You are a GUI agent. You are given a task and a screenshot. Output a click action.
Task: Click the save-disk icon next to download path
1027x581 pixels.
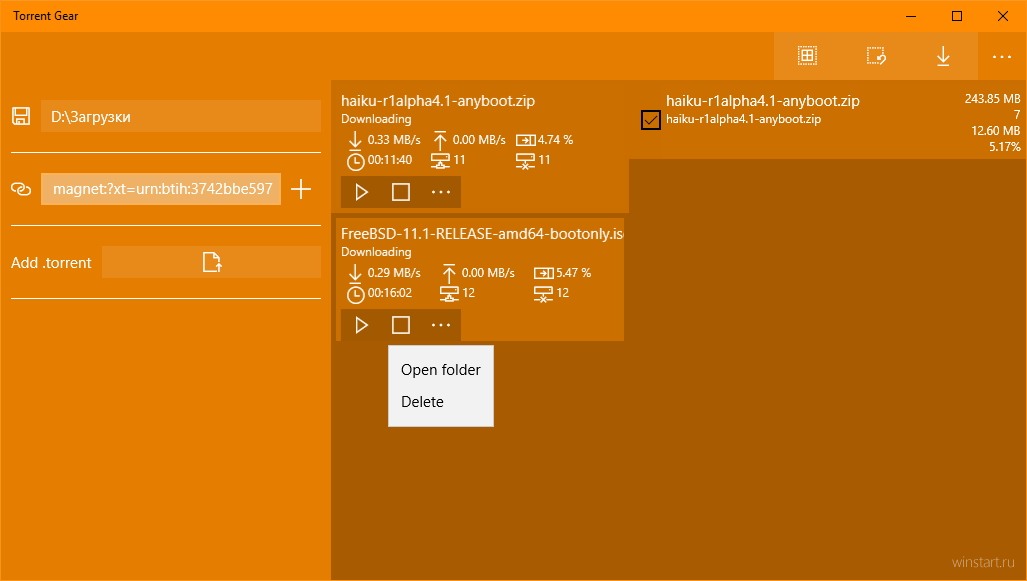[x=21, y=117]
